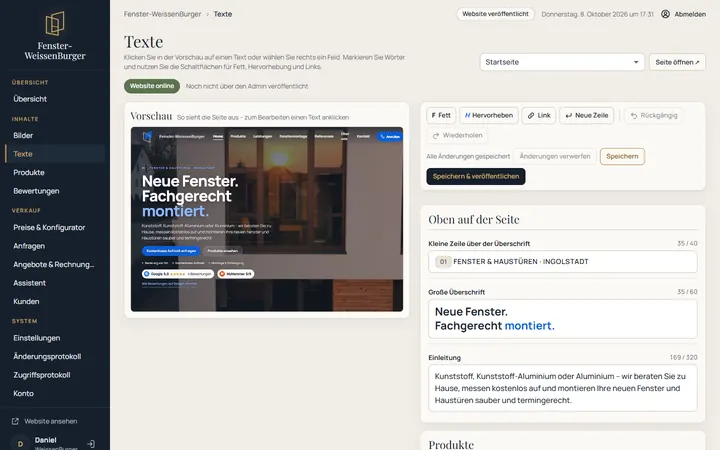The width and height of the screenshot is (720, 450).
Task: Click Änderungen verwerfen button
Action: [x=555, y=156]
